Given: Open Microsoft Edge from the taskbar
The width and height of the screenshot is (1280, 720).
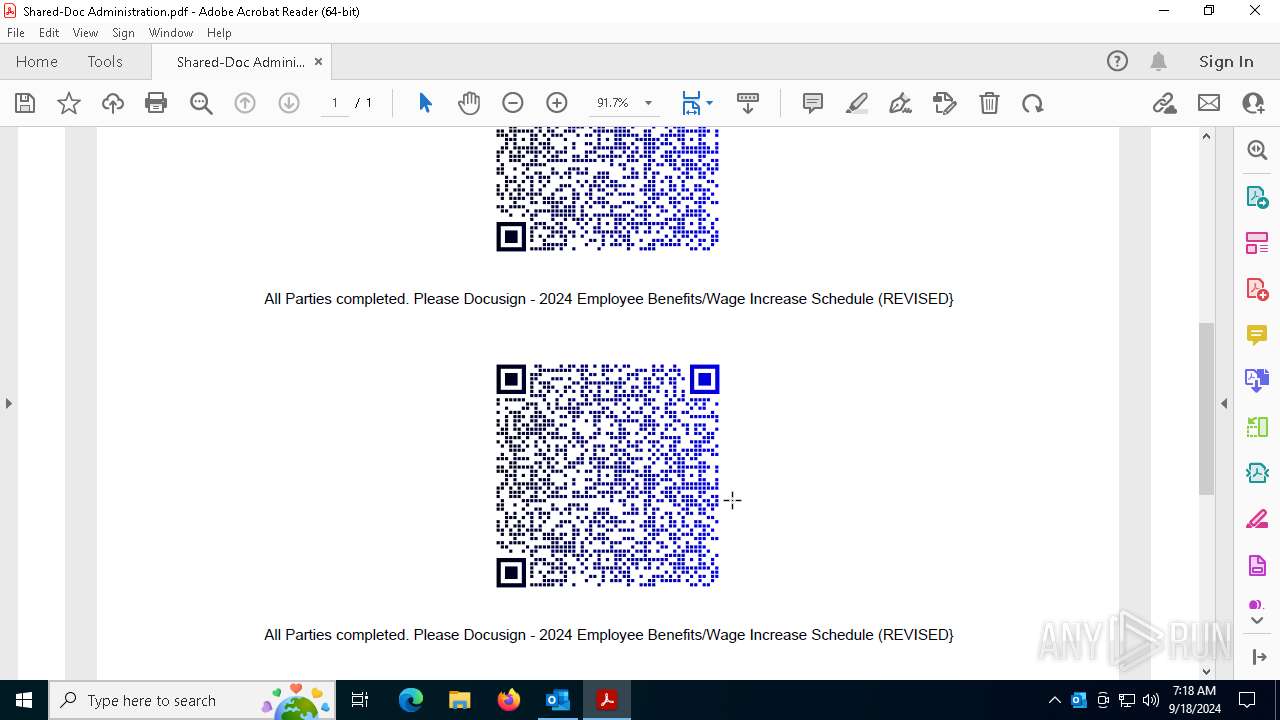Looking at the screenshot, I should click(411, 700).
